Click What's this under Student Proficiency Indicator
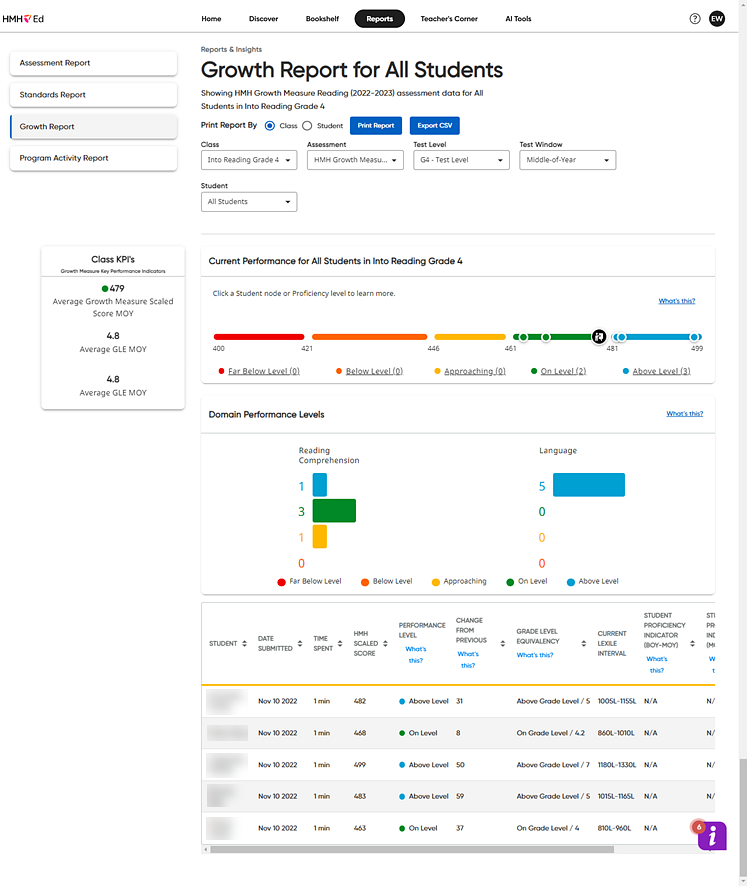Screen dimensions: 749x886 (657, 665)
